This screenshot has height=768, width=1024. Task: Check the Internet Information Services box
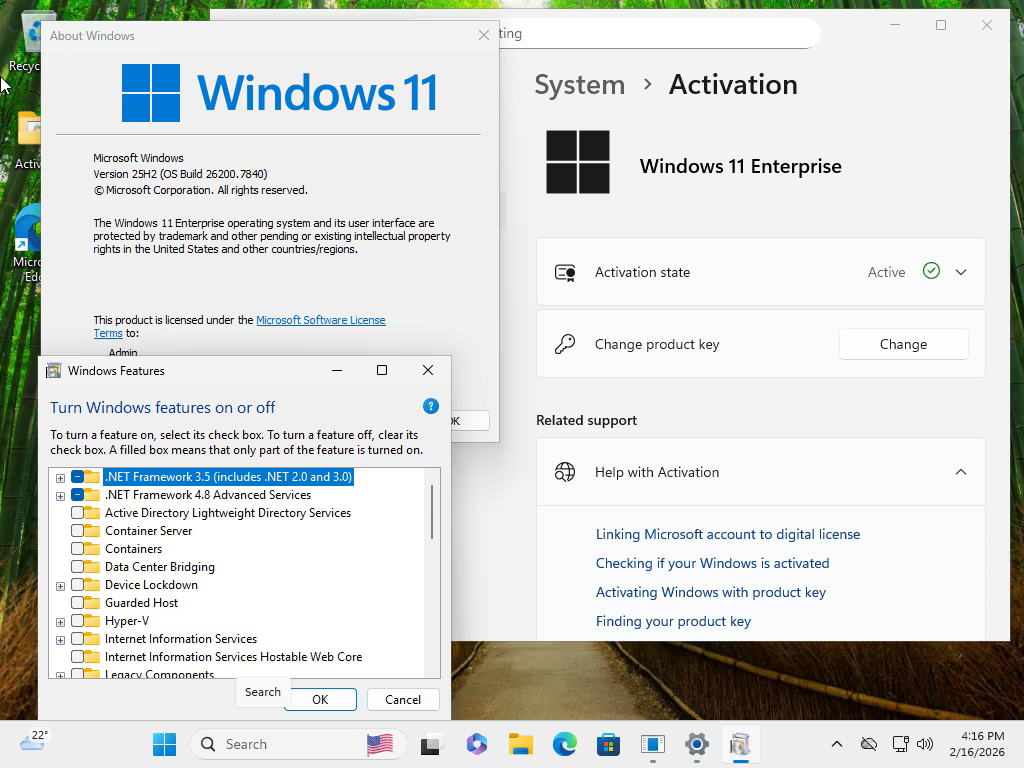pyautogui.click(x=77, y=639)
